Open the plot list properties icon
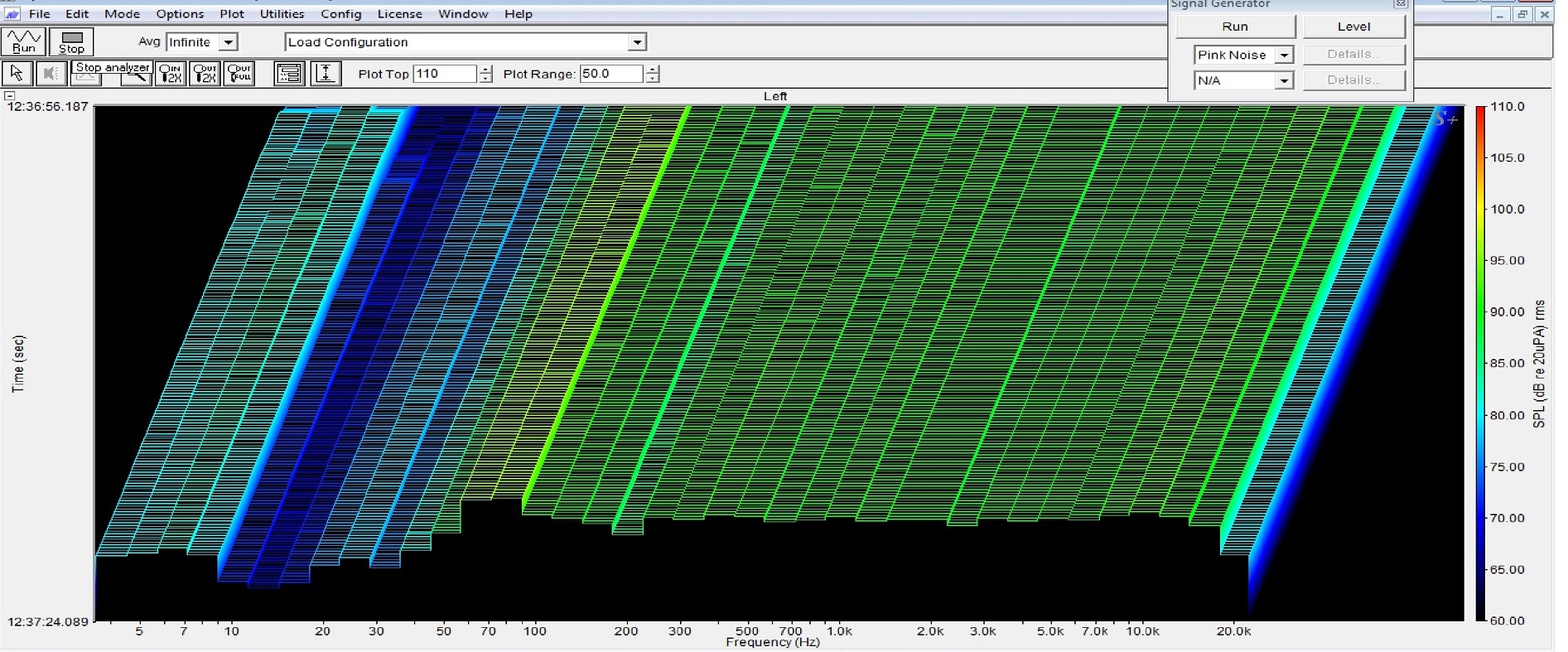This screenshot has height=652, width=1568. [x=289, y=74]
